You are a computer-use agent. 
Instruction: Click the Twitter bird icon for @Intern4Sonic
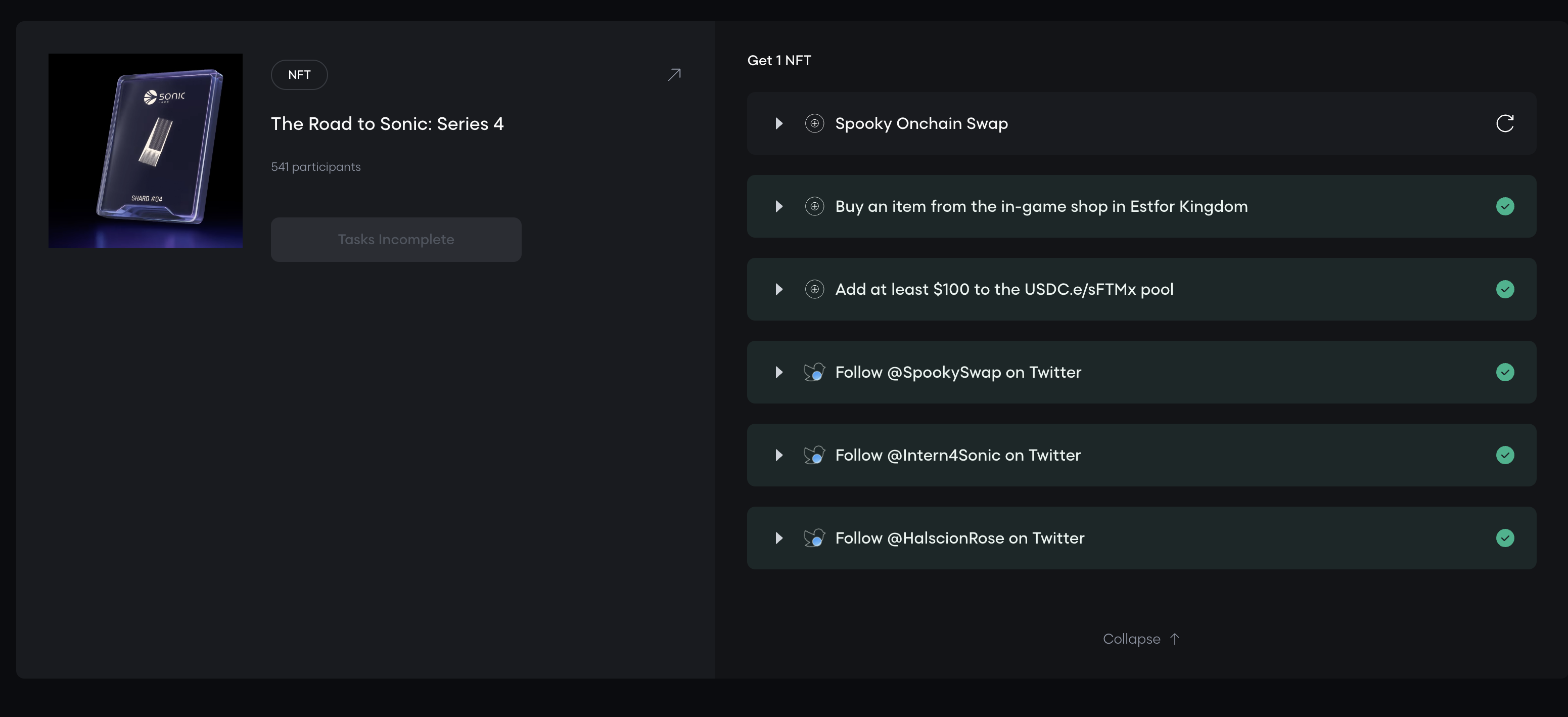pos(814,455)
